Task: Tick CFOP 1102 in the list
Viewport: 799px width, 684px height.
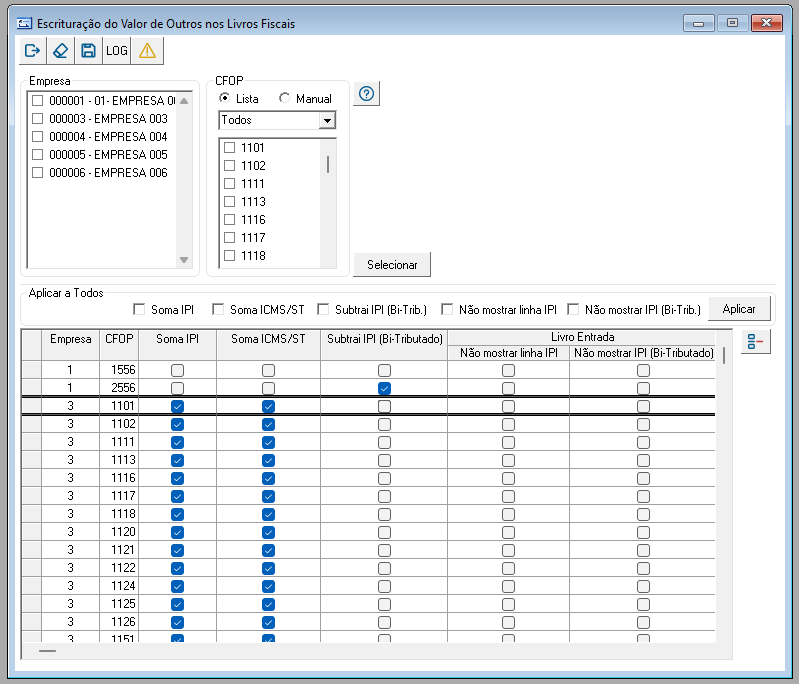Action: 229,165
